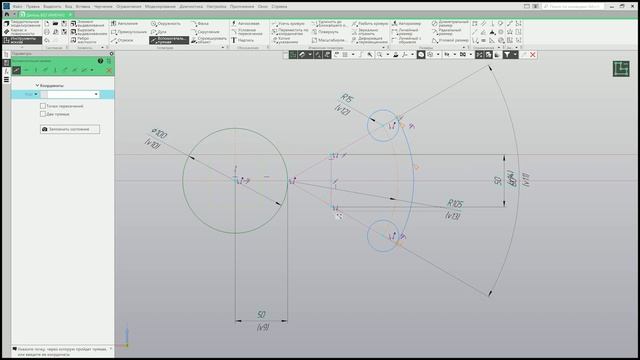
Task: Click the zoom magnifier icon
Action: (x=380, y=54)
